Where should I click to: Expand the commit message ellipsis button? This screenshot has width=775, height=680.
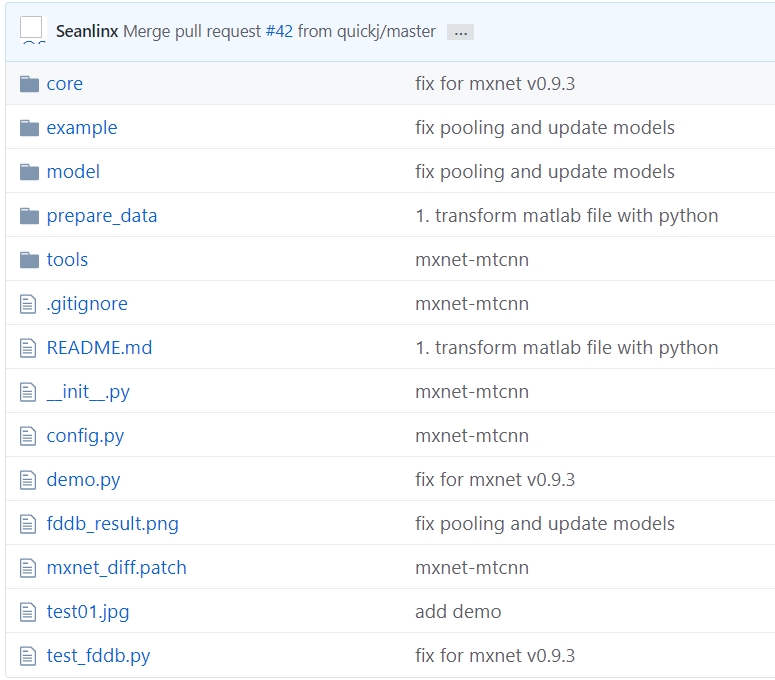tap(460, 32)
